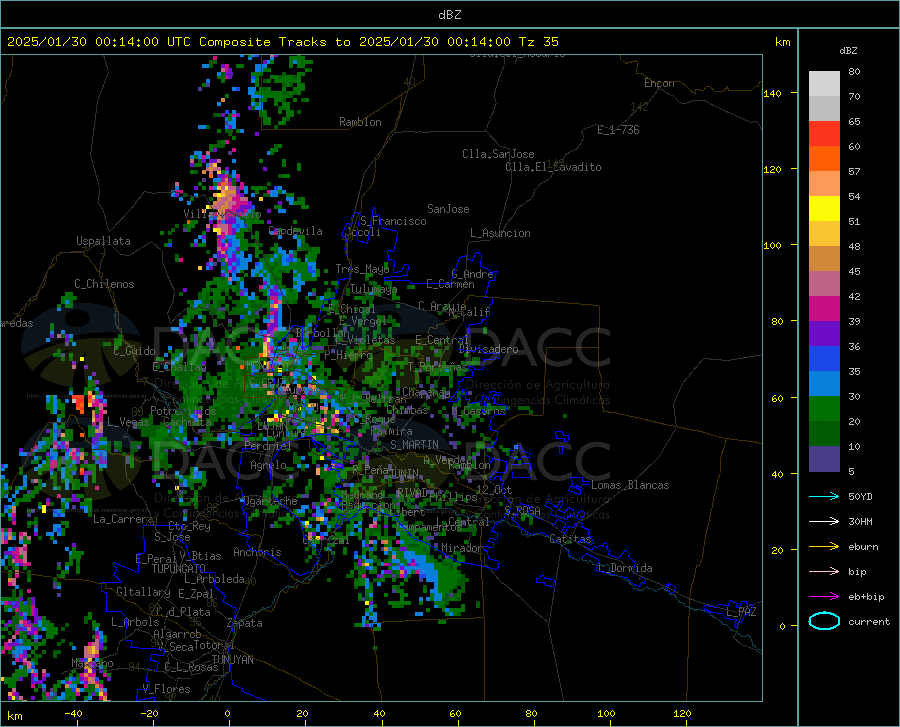Click the La_Carrera map label

pos(123,519)
